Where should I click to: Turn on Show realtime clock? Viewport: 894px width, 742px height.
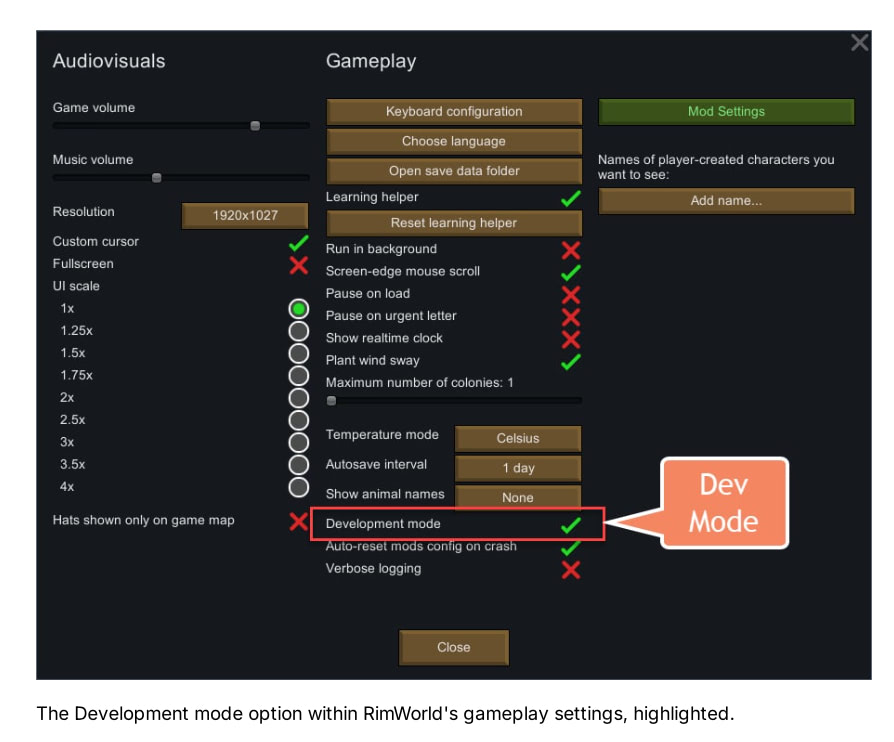coord(570,339)
